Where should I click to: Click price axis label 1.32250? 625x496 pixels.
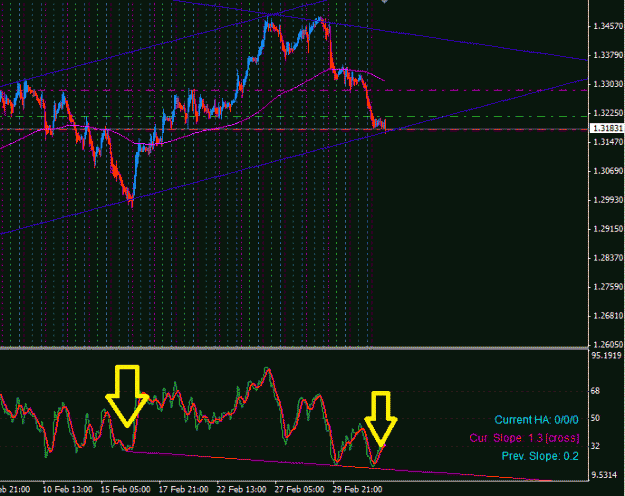[608, 113]
